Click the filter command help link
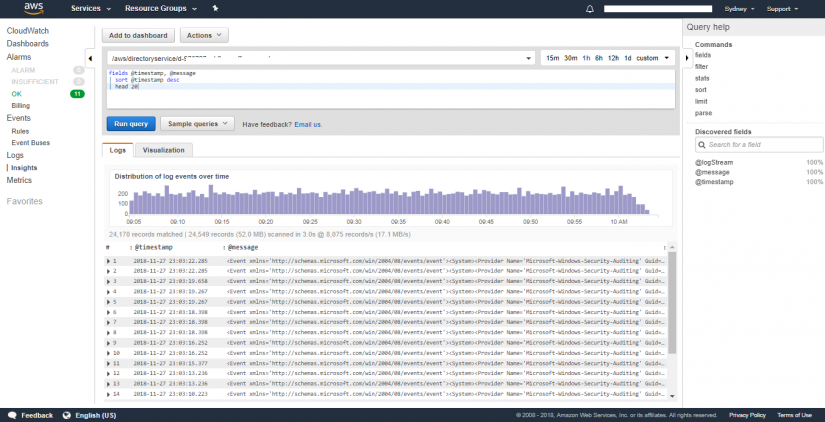The image size is (825, 422). [701, 67]
